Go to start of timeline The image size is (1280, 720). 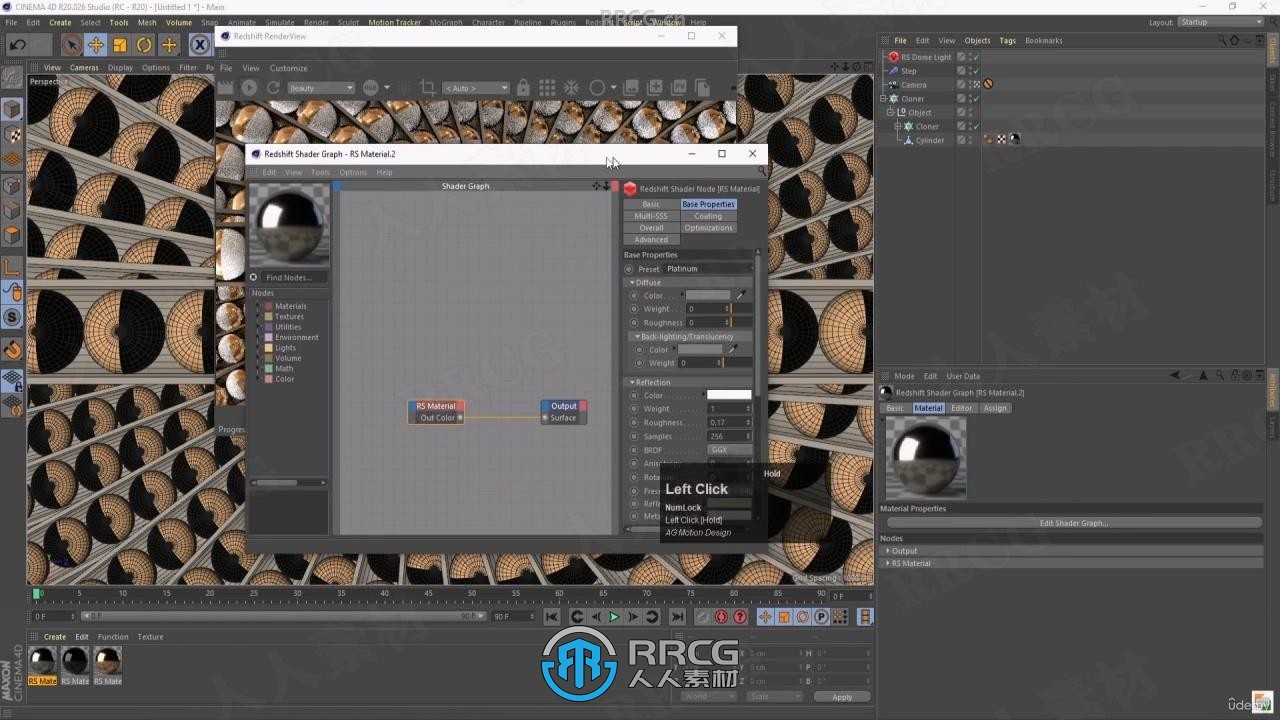[552, 617]
